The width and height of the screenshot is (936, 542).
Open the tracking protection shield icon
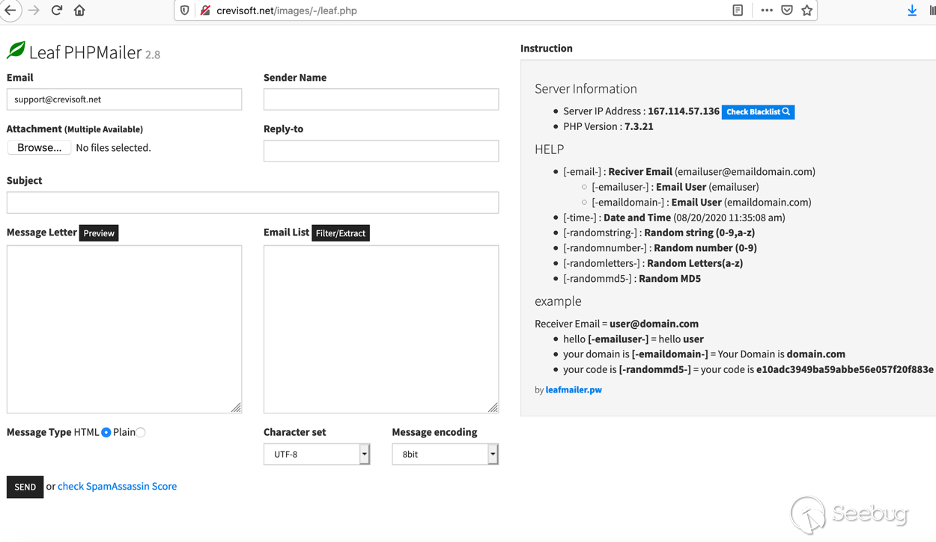[183, 10]
